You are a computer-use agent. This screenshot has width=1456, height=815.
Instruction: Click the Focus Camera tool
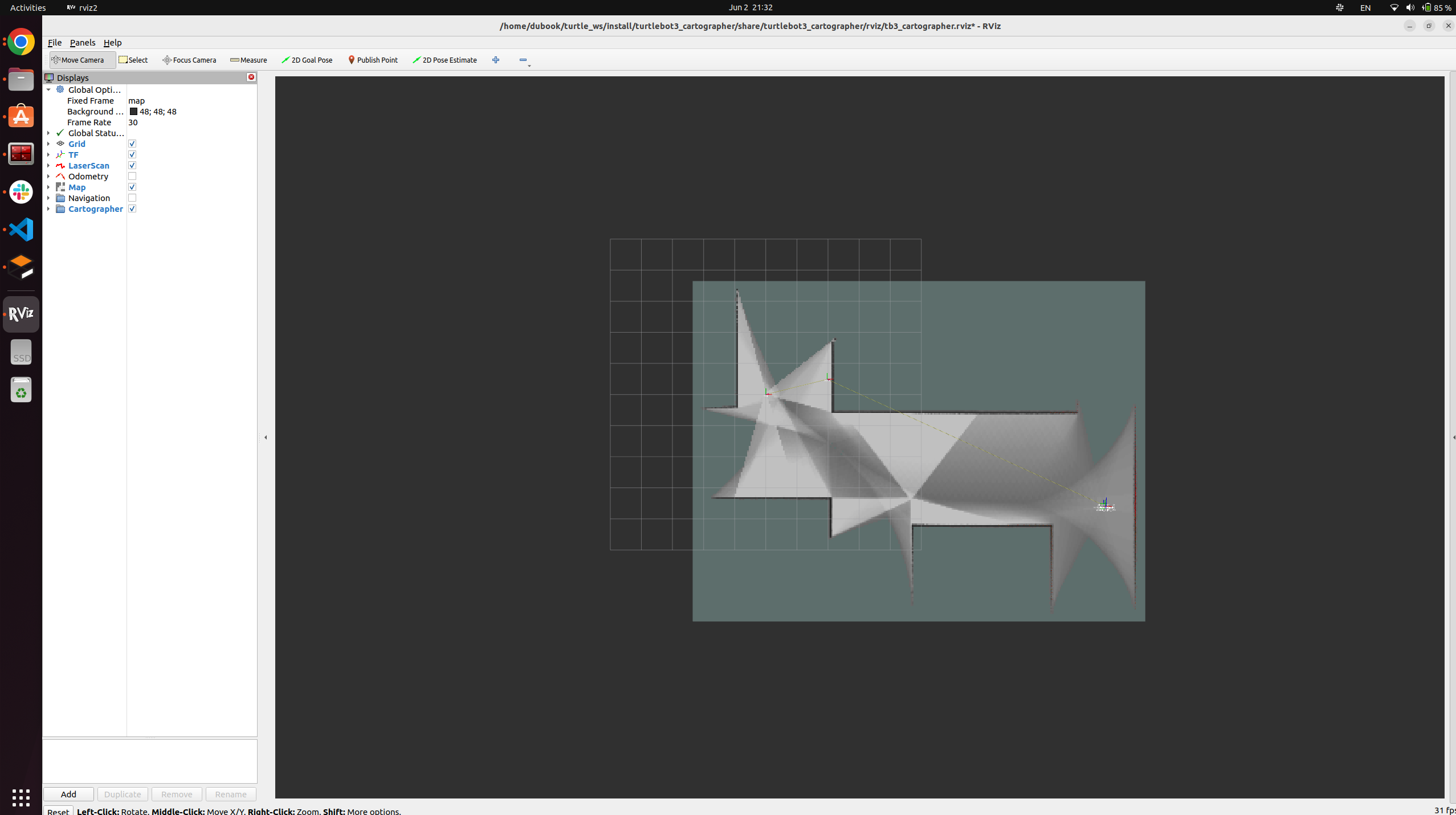coord(189,60)
